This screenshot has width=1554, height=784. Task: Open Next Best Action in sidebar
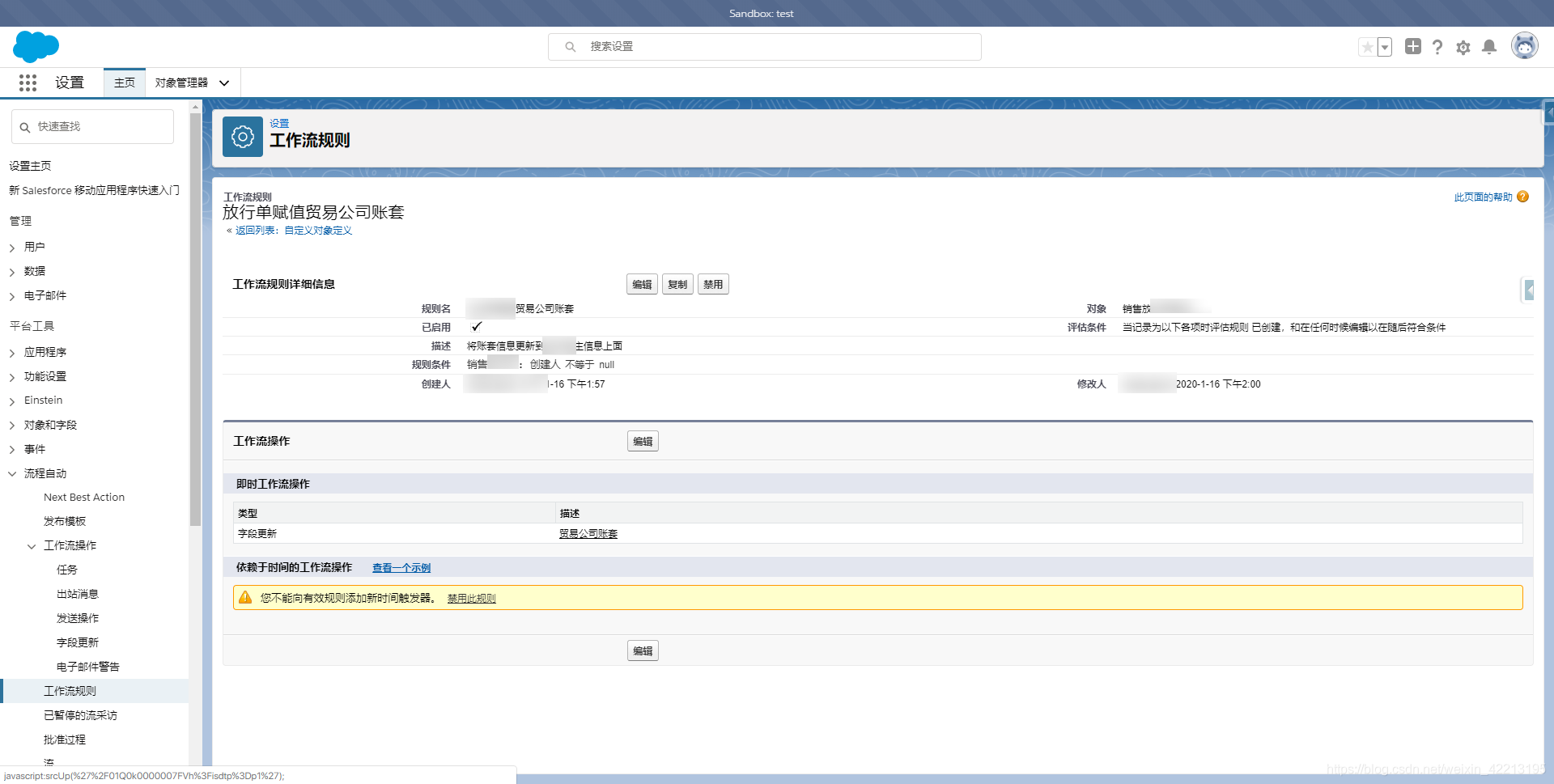(84, 497)
